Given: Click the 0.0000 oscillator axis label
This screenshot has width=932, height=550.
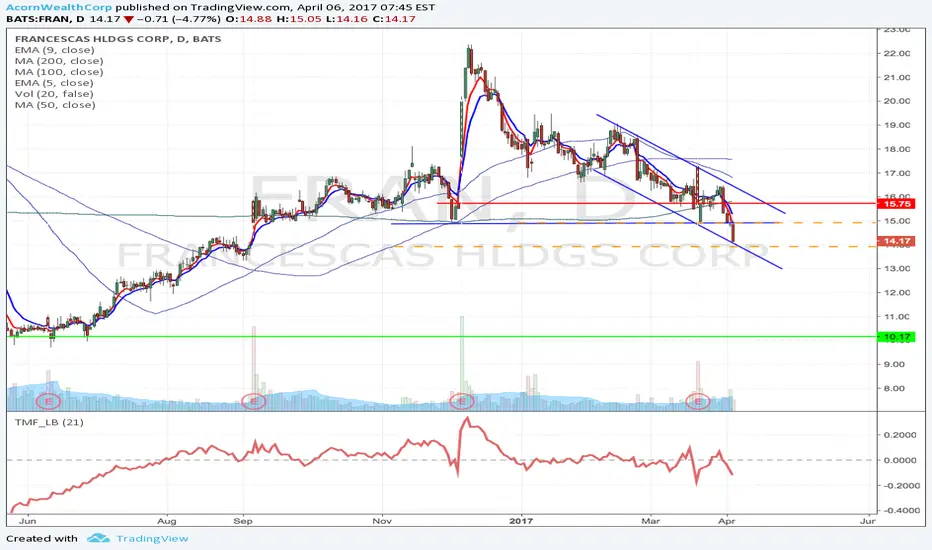Looking at the screenshot, I should (899, 460).
